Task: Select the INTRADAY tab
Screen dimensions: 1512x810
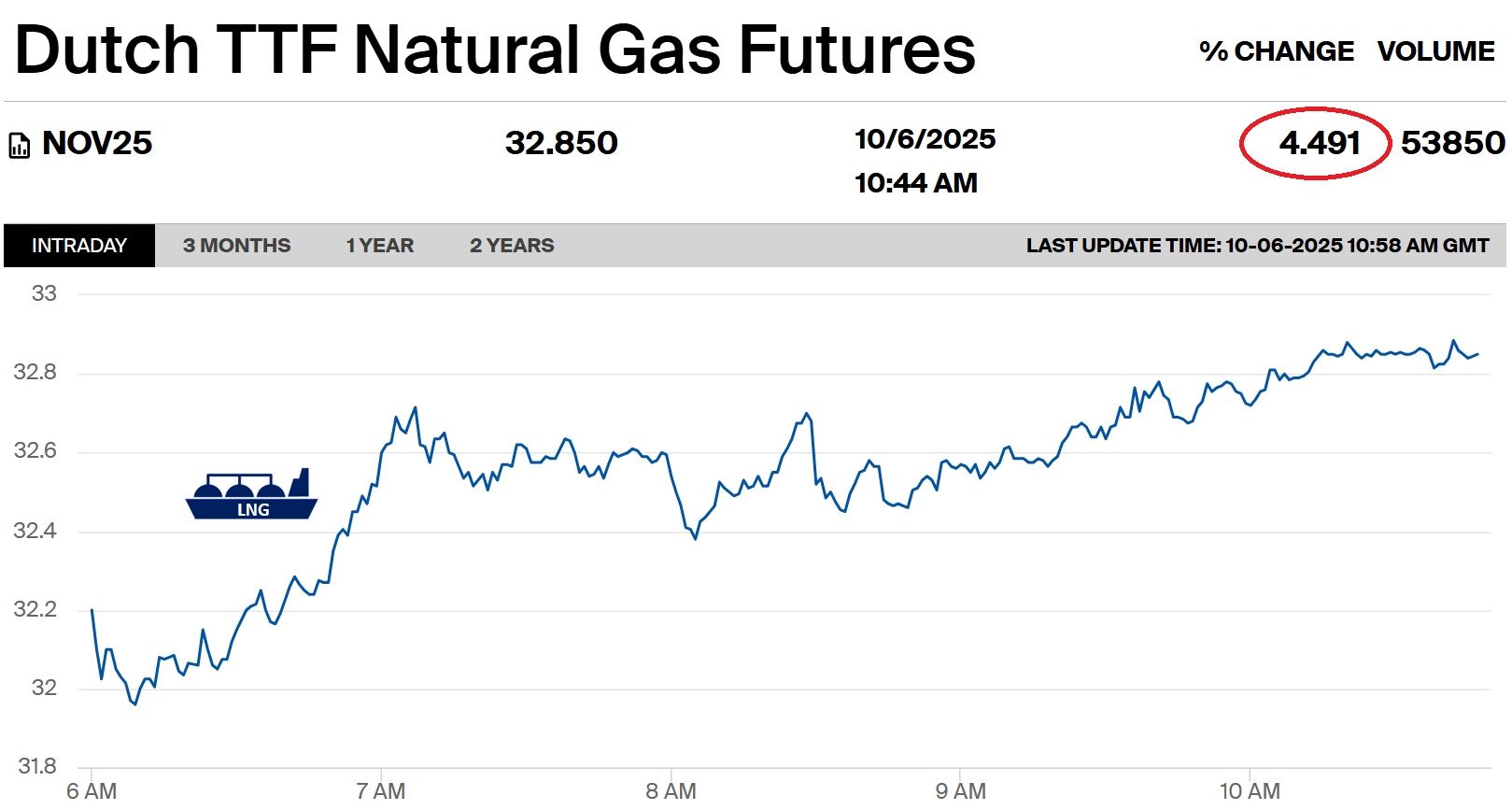Action: point(79,246)
